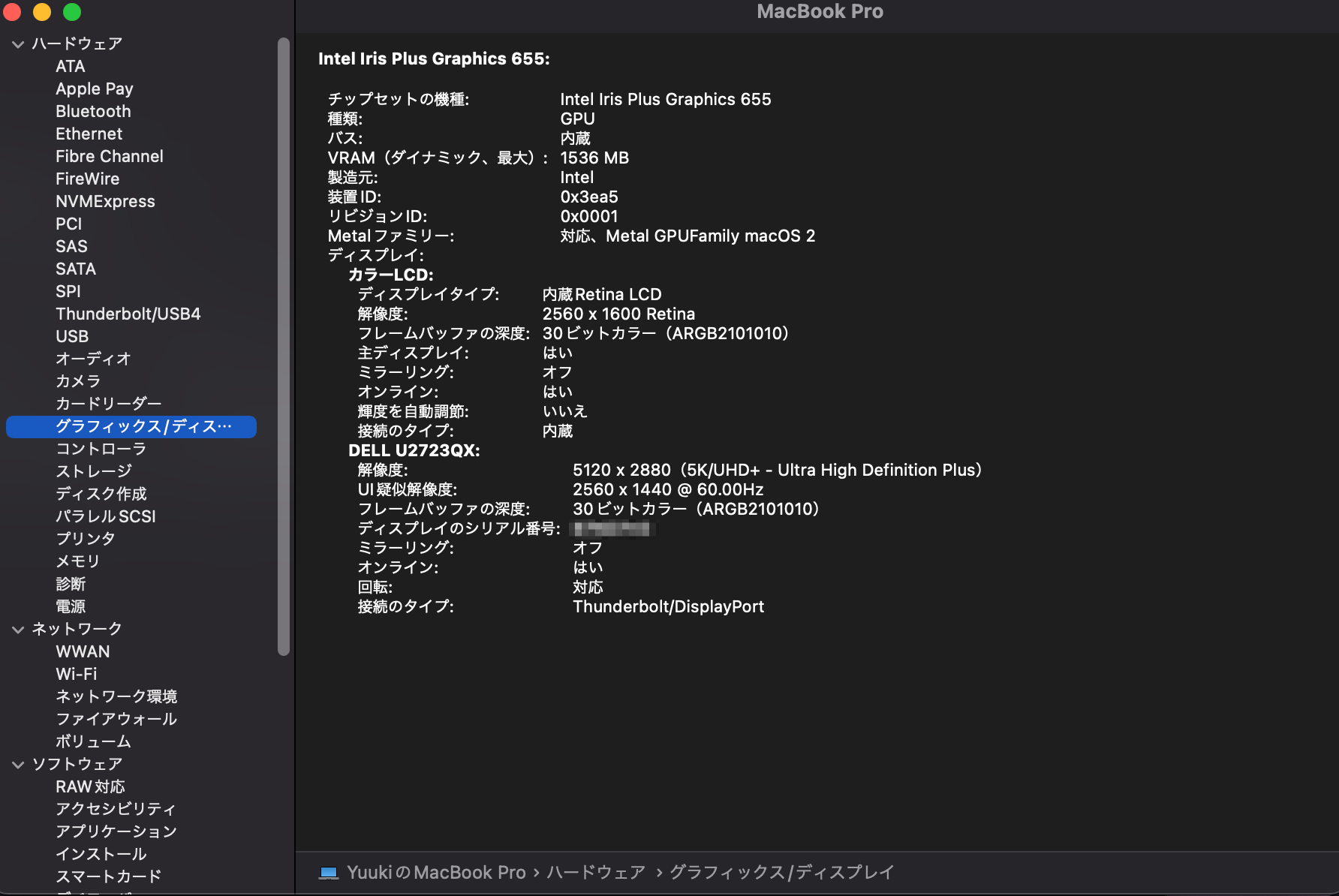
Task: Select Apple Pay in the sidebar
Action: point(95,89)
